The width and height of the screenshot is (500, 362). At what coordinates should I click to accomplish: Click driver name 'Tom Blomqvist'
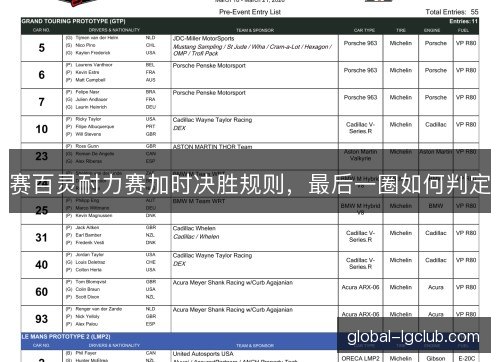click(91, 282)
